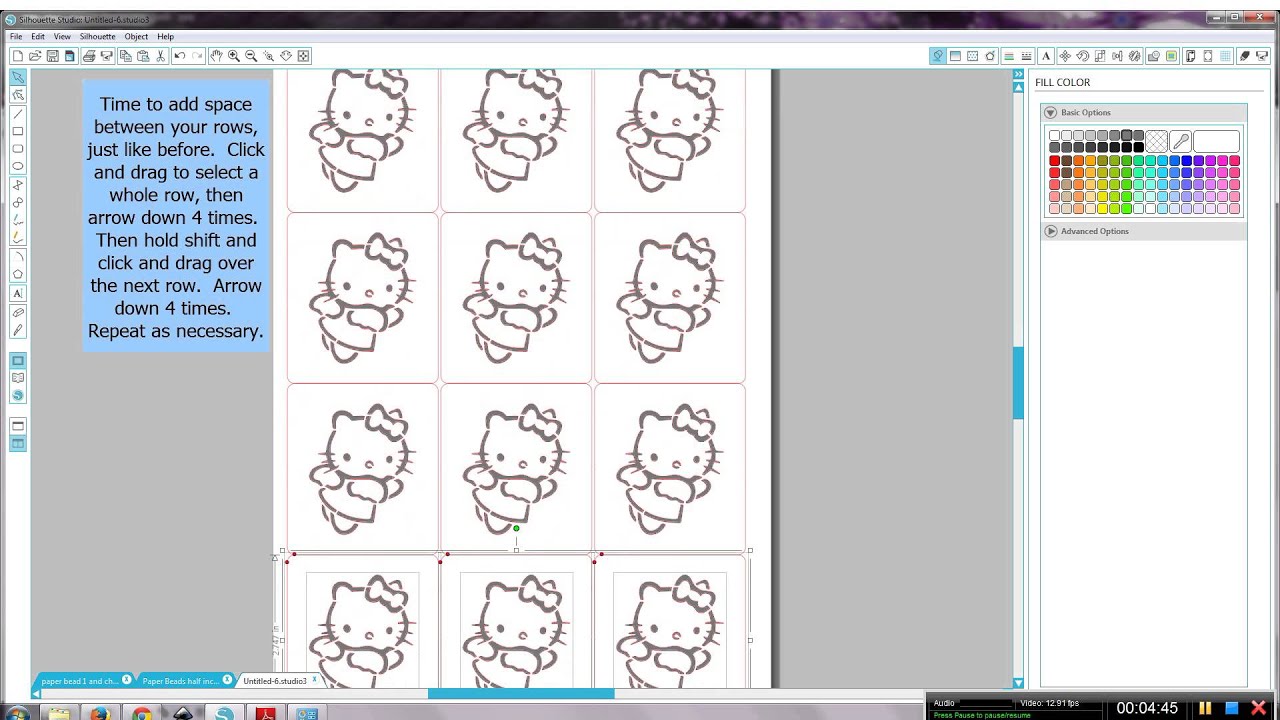1280x720 pixels.
Task: Send to Silhouette using the cutter icon by Print
Action: pyautogui.click(x=106, y=56)
